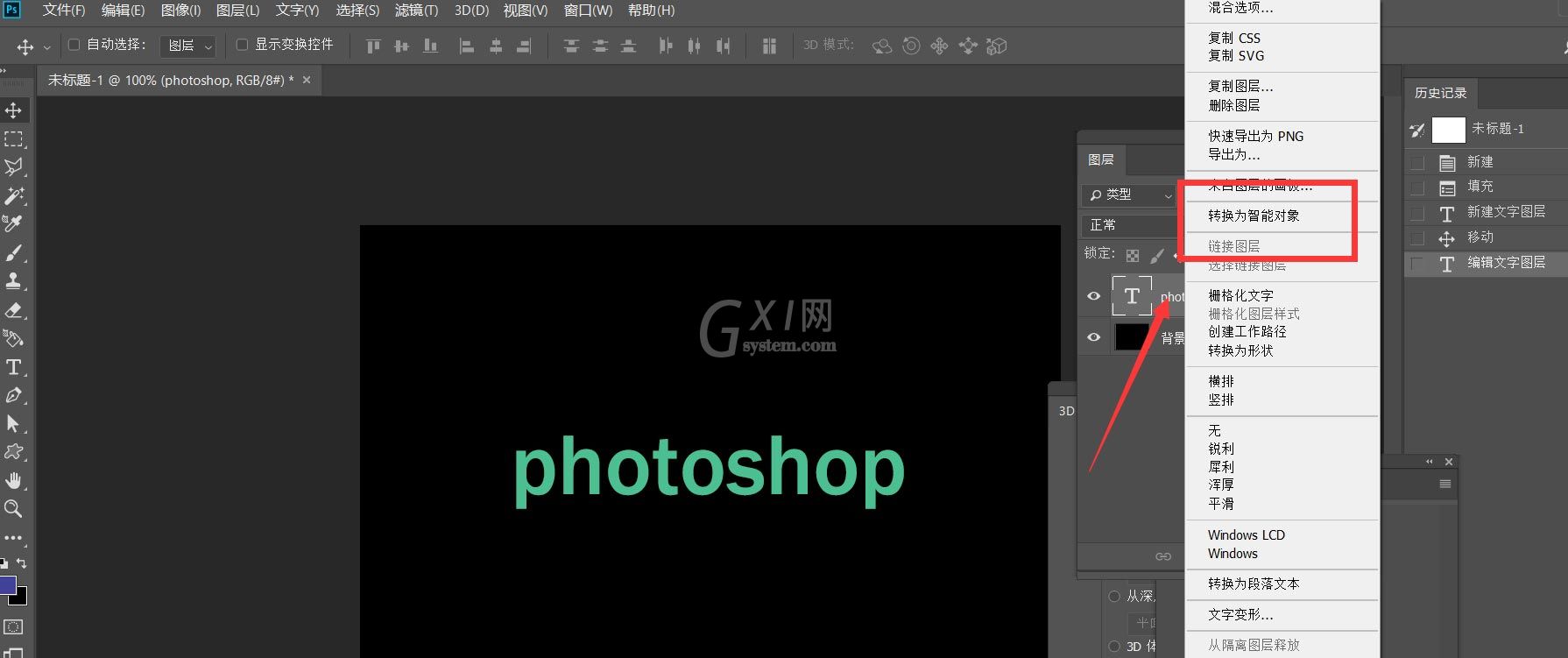Image resolution: width=1568 pixels, height=658 pixels.
Task: Select the Eyedropper tool
Action: (13, 224)
